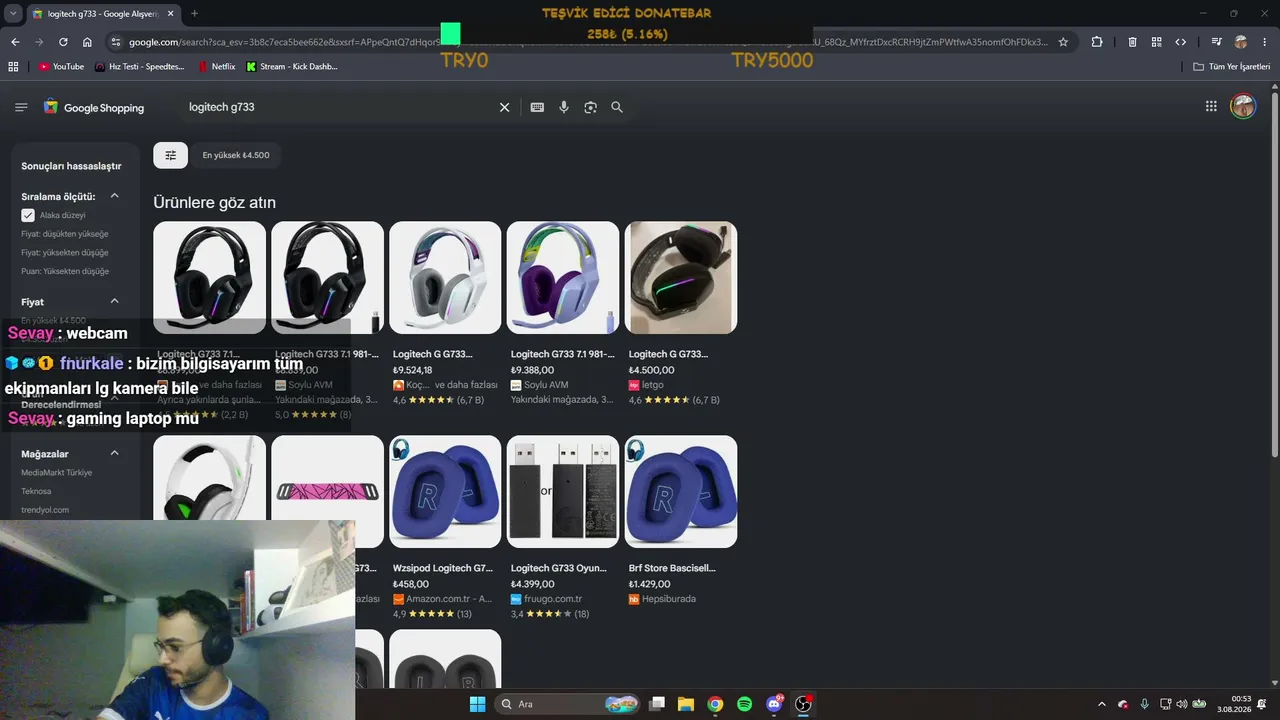Show hidden system tray icons
This screenshot has width=1280, height=720.
[1102, 704]
